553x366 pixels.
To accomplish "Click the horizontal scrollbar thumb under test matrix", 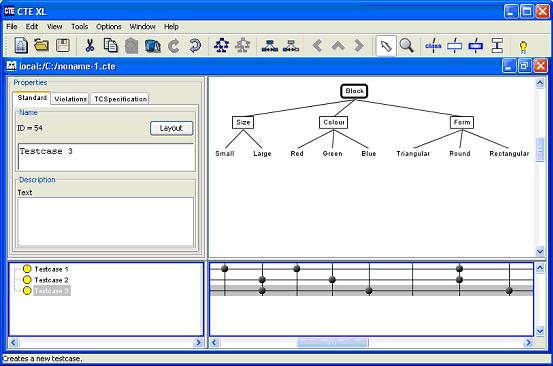I will click(333, 342).
